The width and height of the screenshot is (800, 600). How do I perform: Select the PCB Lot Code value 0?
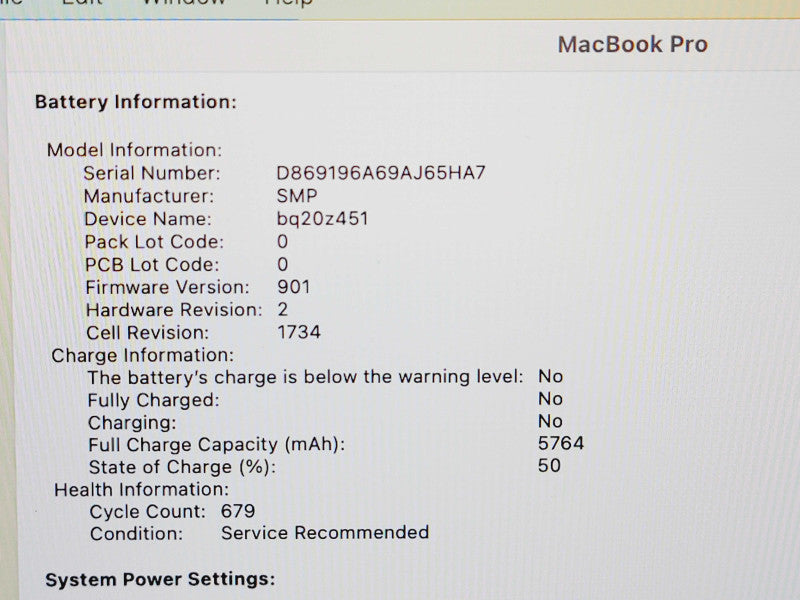(283, 264)
